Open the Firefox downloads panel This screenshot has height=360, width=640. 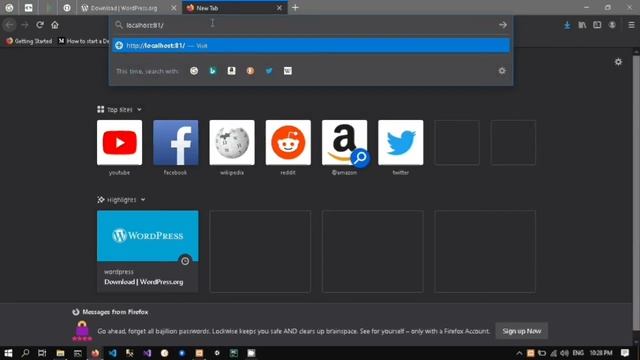567,25
